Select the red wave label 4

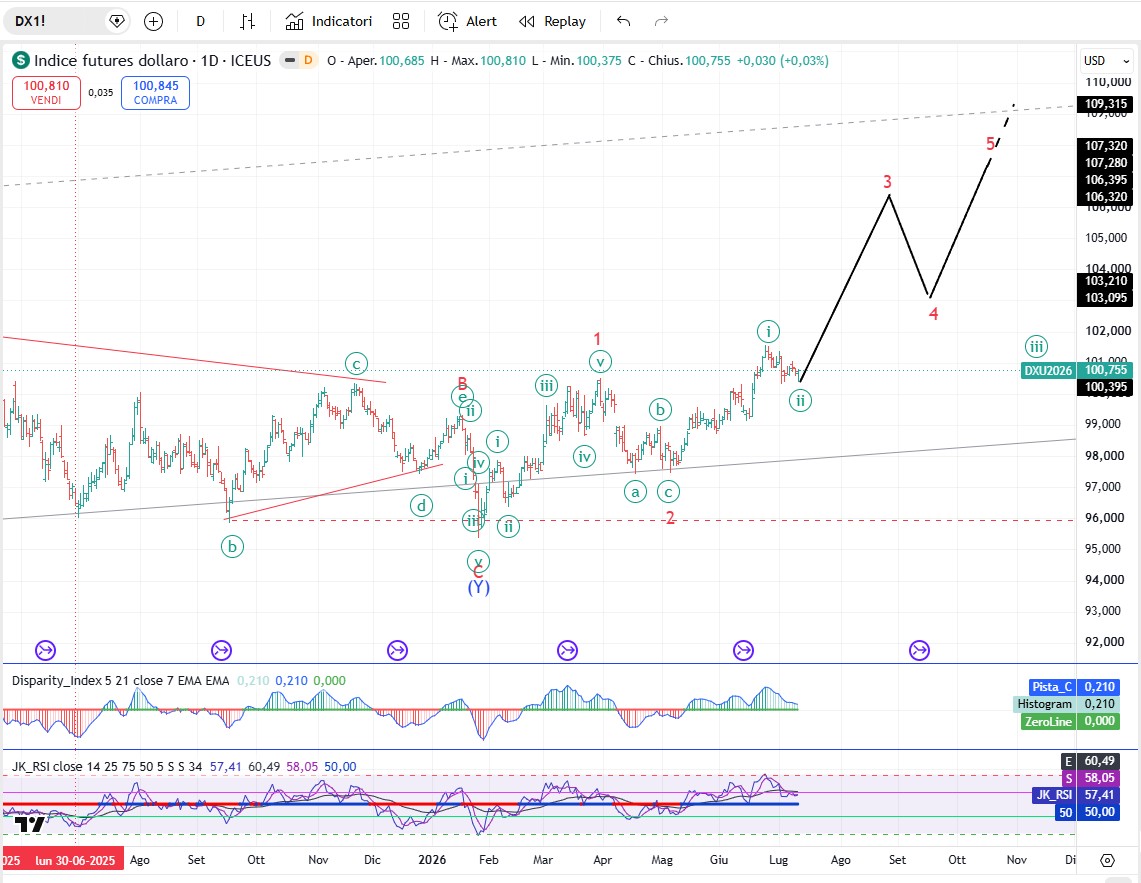tap(934, 314)
